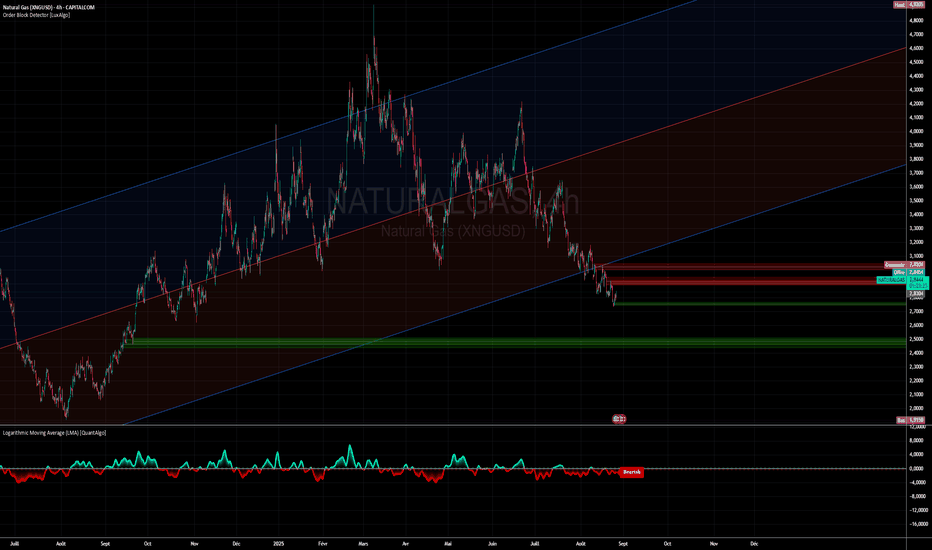Click the Juil label at far left of time axis

14,543
